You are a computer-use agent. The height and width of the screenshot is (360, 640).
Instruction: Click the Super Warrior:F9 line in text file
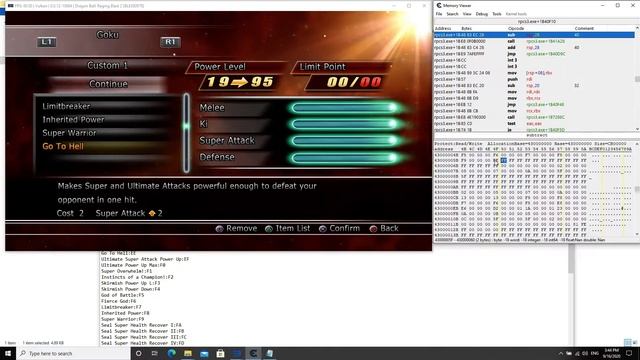coord(122,319)
